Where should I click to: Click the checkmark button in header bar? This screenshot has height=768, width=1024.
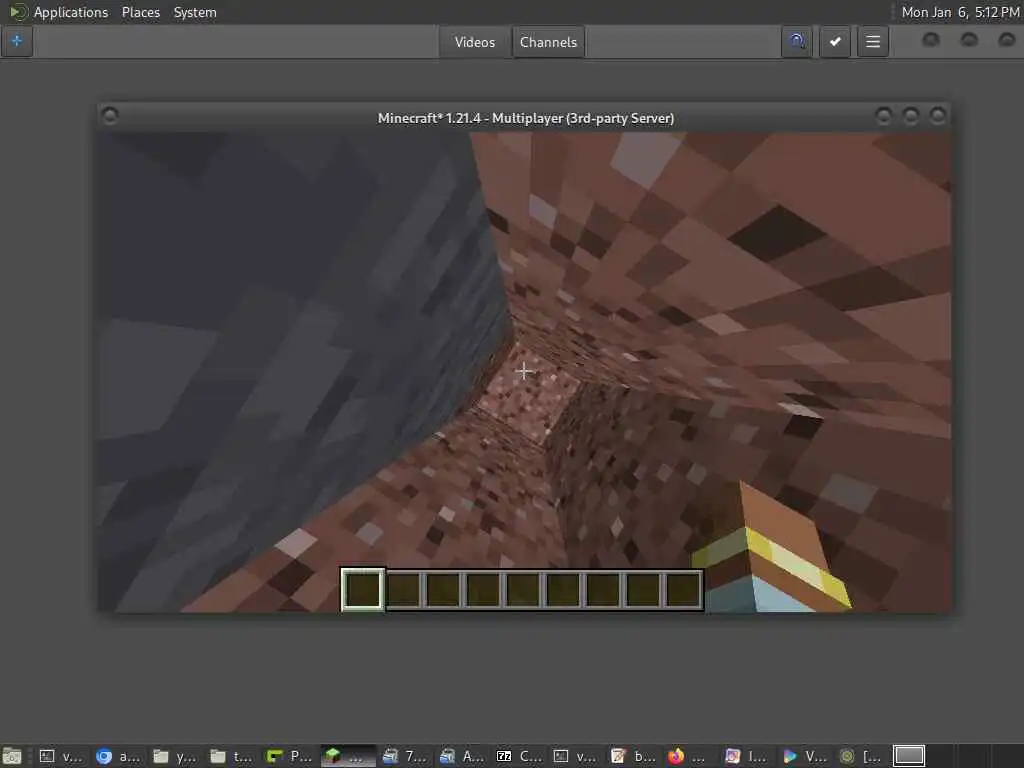point(835,42)
